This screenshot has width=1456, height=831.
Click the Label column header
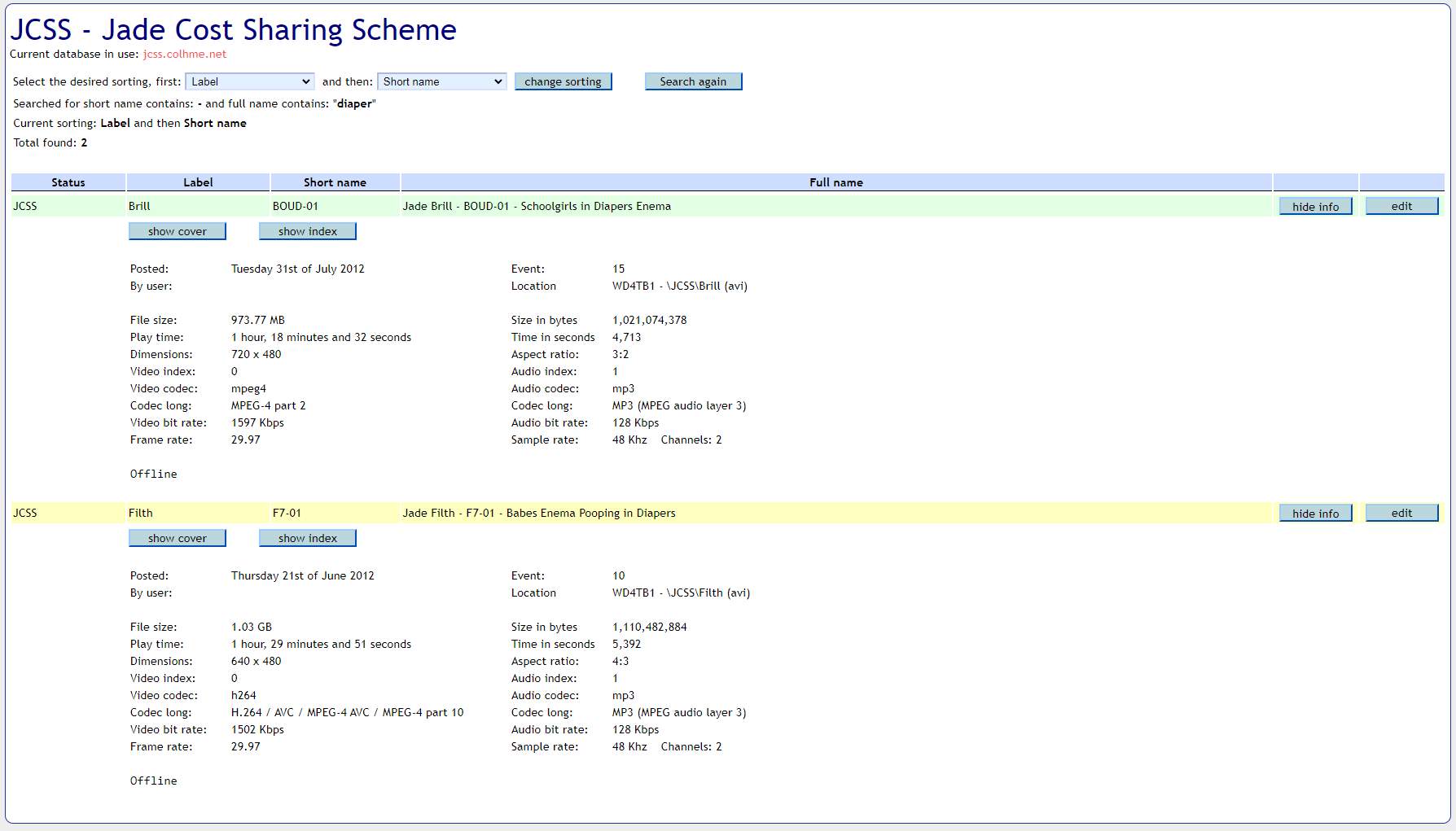(198, 182)
